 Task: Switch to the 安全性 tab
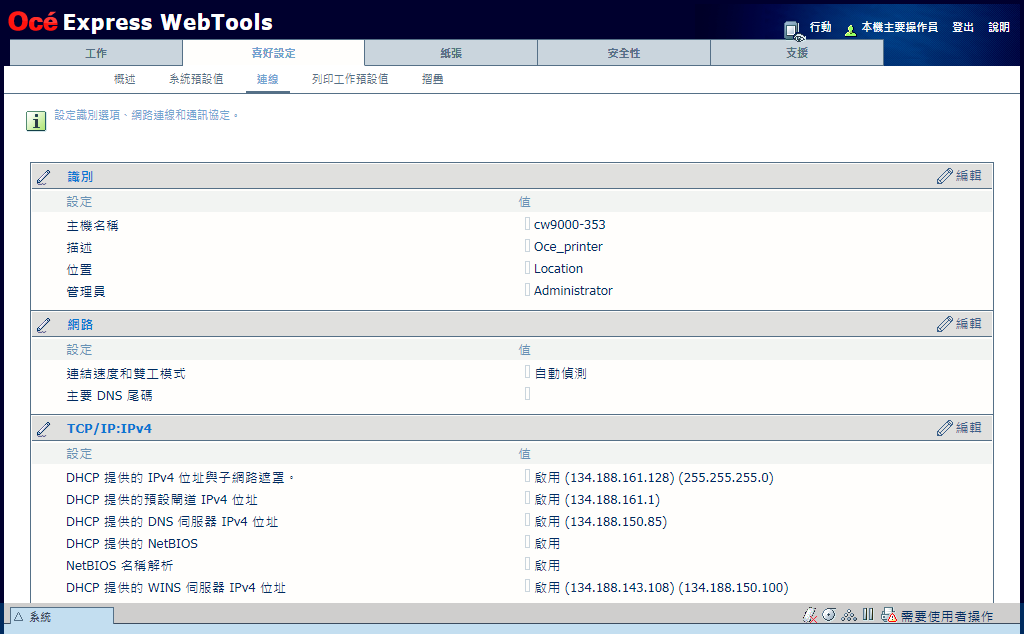point(624,53)
